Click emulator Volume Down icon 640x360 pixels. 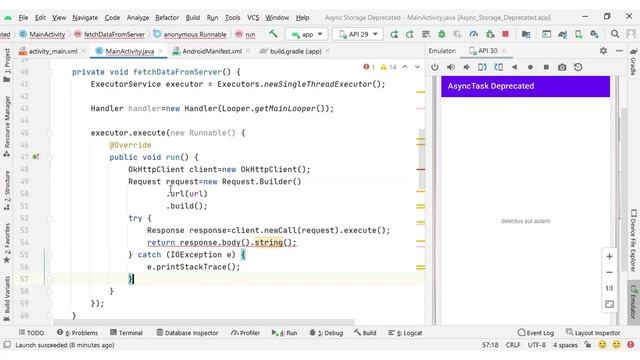coord(467,67)
